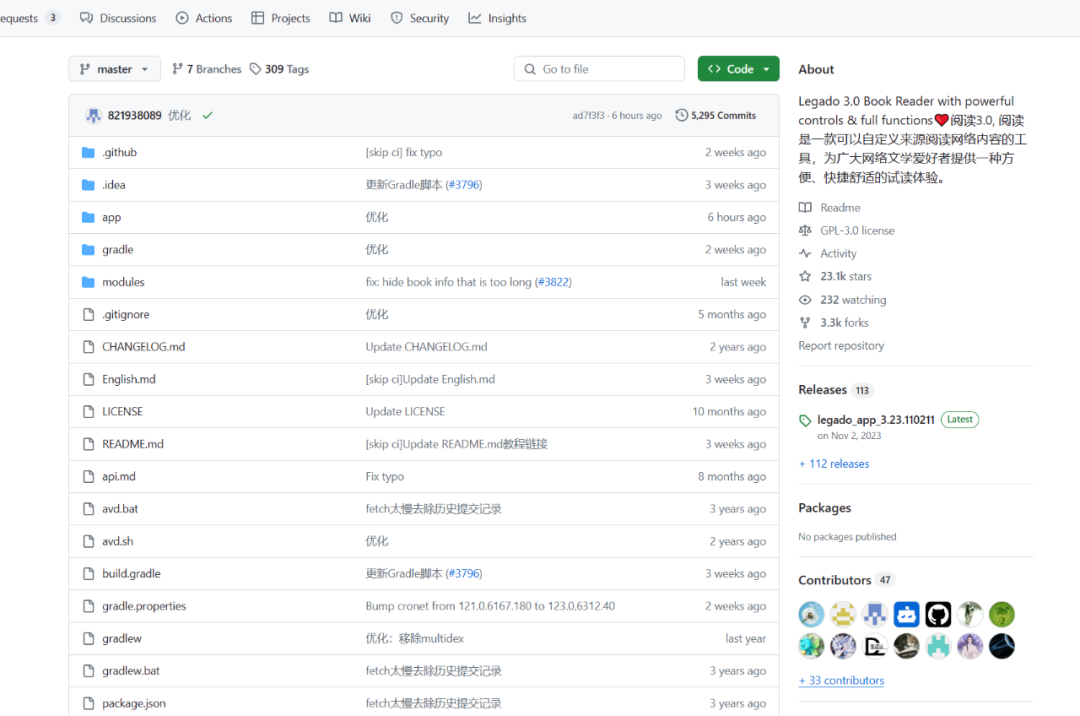Viewport: 1080px width, 716px height.
Task: View 23.1k stars
Action: (x=845, y=275)
